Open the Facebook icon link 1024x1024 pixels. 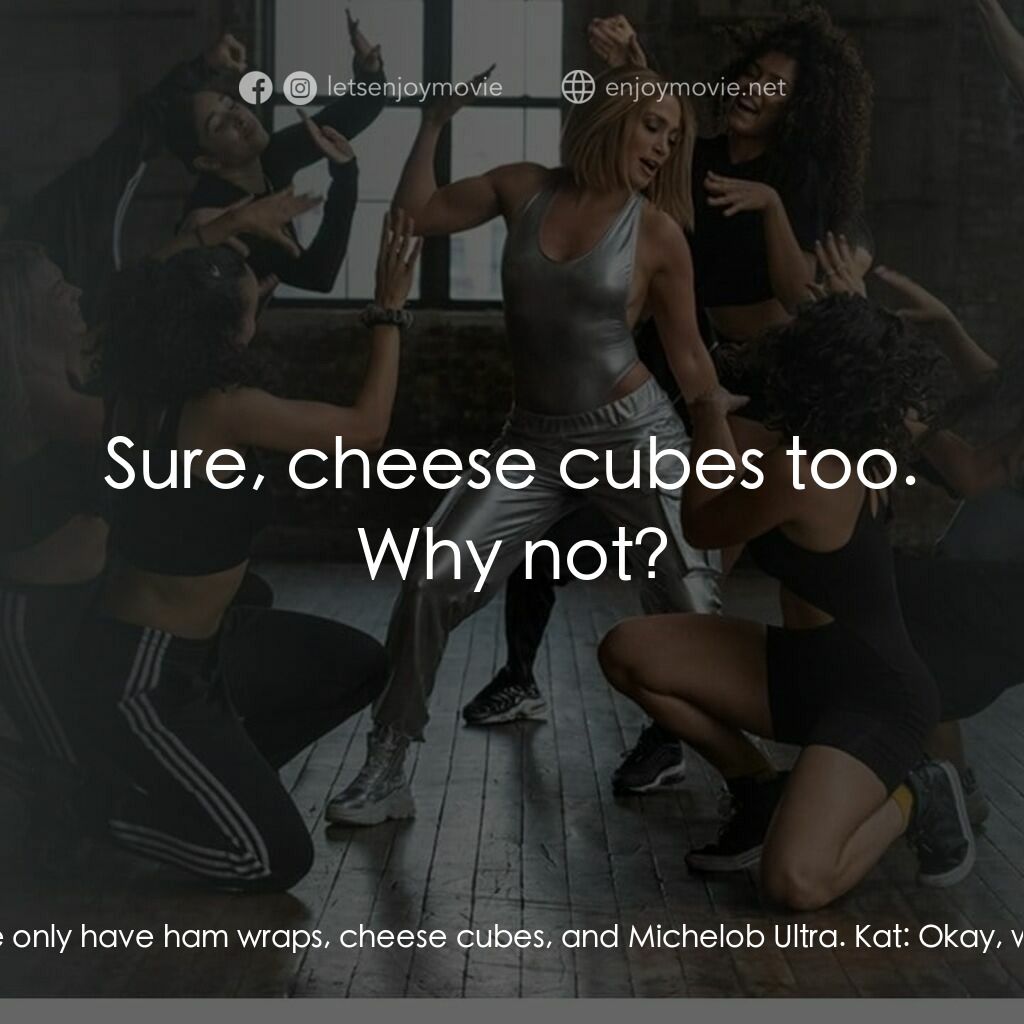(x=255, y=88)
